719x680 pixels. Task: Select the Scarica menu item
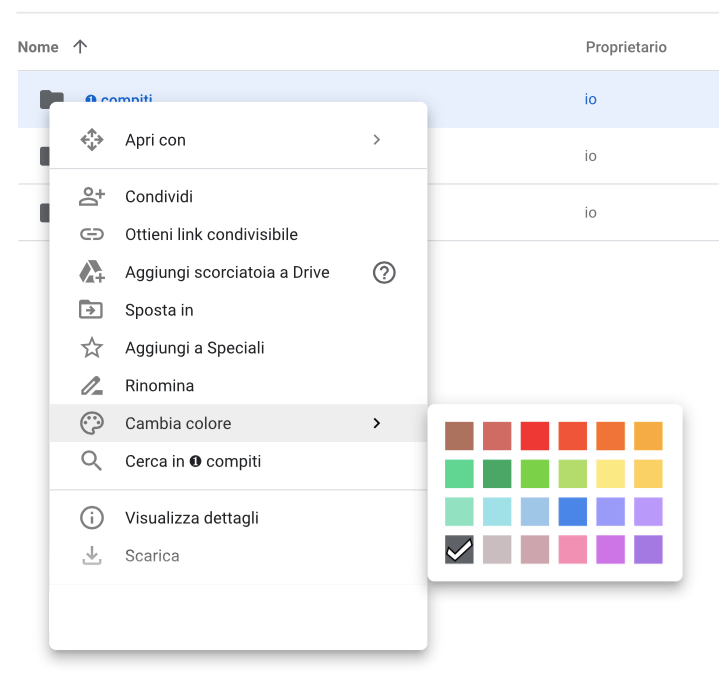[152, 556]
